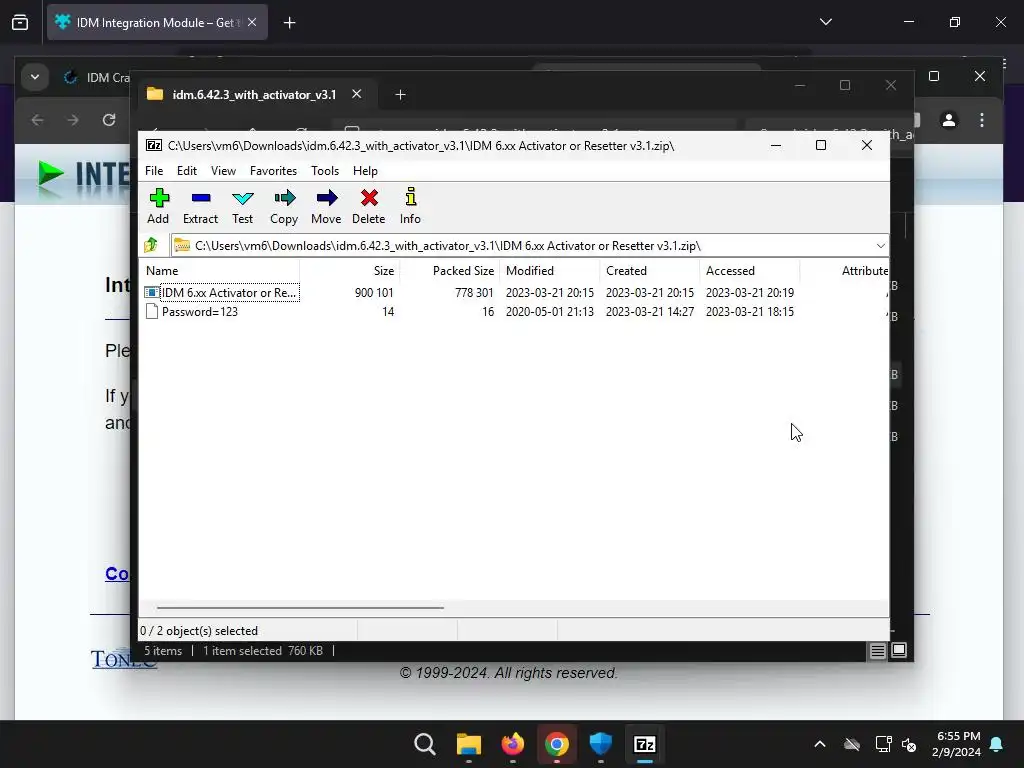The height and width of the screenshot is (768, 1024).
Task: Close the IDM Integration Module tab
Action: (x=252, y=22)
